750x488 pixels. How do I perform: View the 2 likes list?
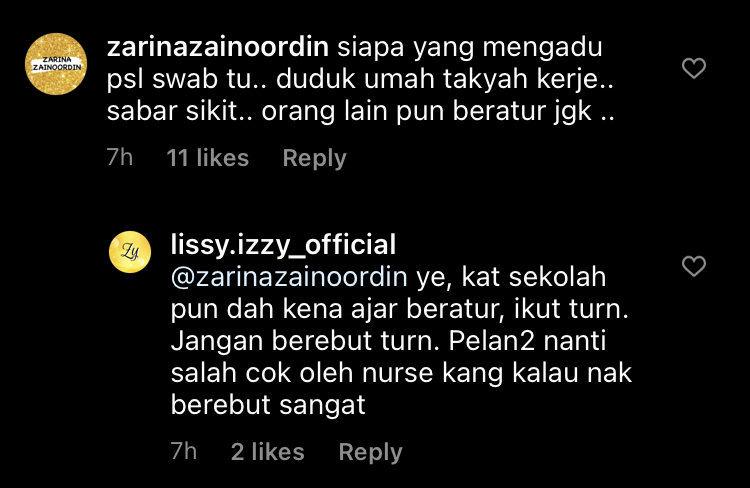click(267, 452)
